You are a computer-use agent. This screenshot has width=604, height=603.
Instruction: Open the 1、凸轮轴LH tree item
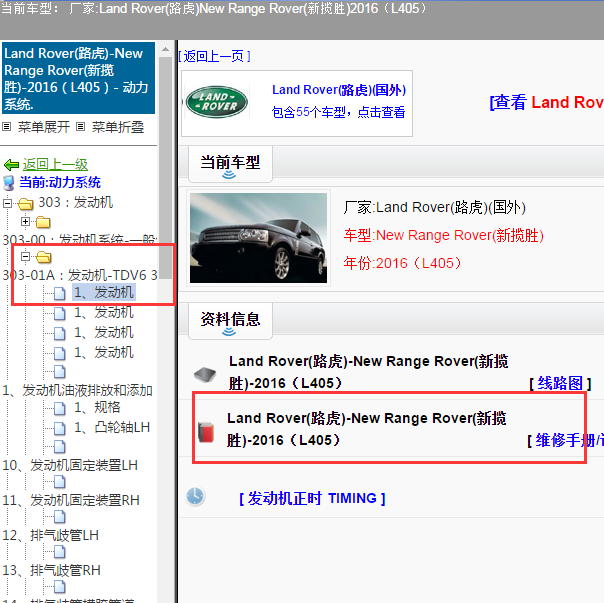(112, 427)
